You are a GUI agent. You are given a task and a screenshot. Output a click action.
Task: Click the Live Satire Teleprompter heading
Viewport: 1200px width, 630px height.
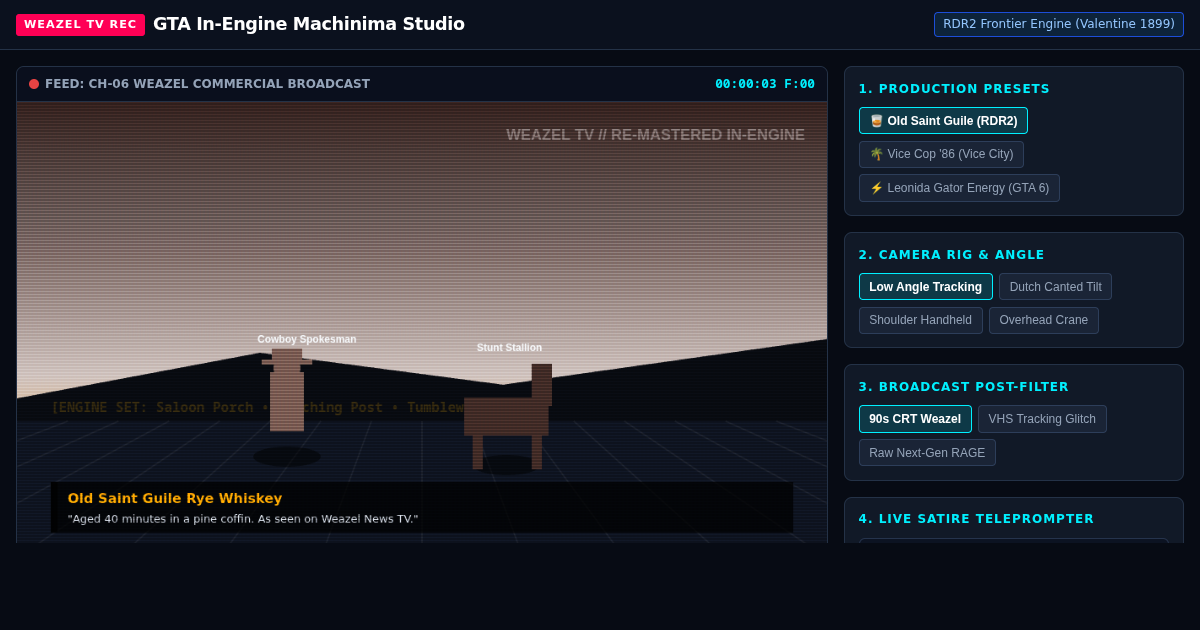pyautogui.click(x=976, y=519)
